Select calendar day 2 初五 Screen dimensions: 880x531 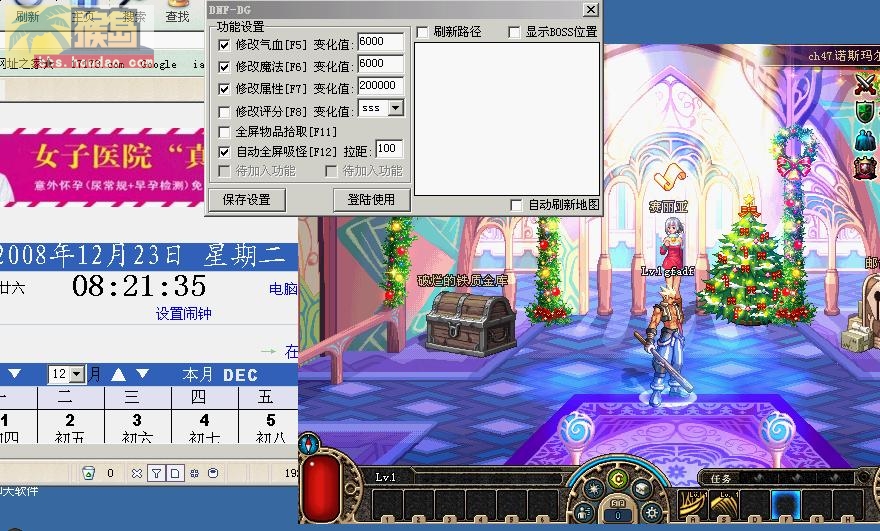tap(70, 427)
